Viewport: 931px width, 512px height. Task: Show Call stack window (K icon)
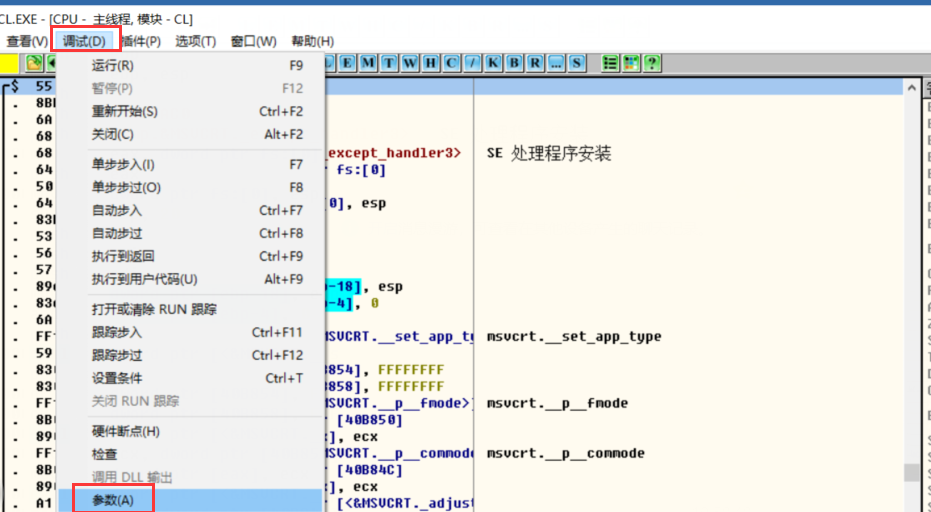point(493,63)
